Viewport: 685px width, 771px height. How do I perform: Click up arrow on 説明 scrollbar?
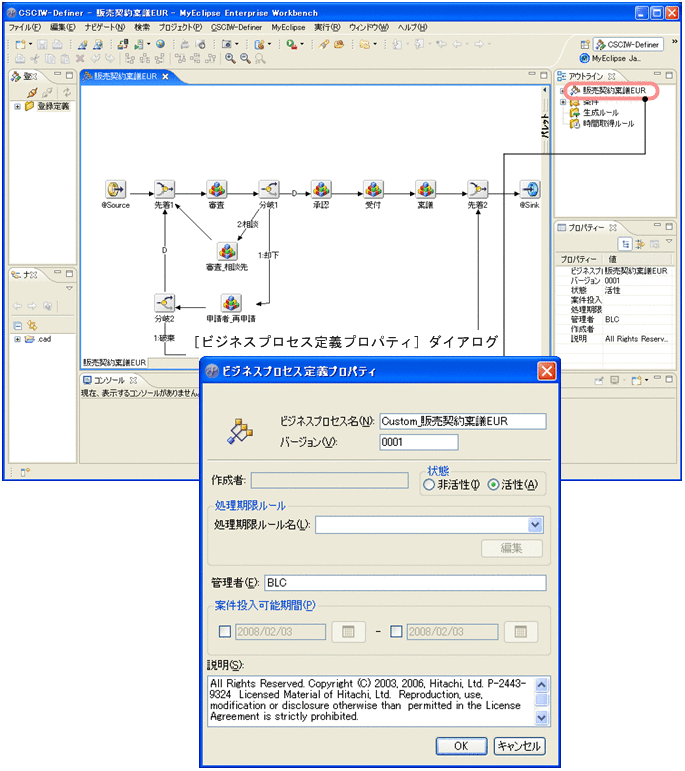(x=541, y=684)
